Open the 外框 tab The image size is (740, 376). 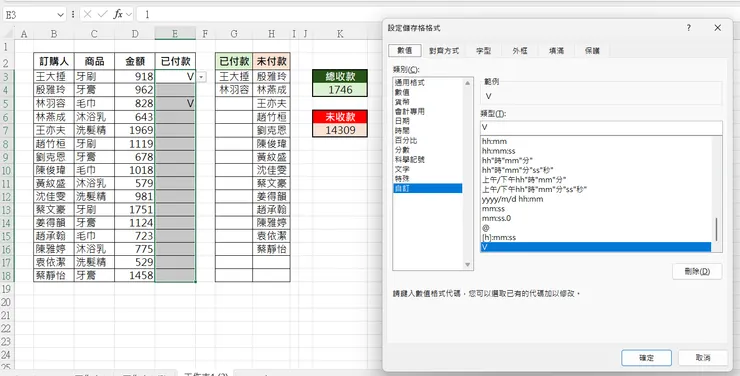[x=520, y=50]
